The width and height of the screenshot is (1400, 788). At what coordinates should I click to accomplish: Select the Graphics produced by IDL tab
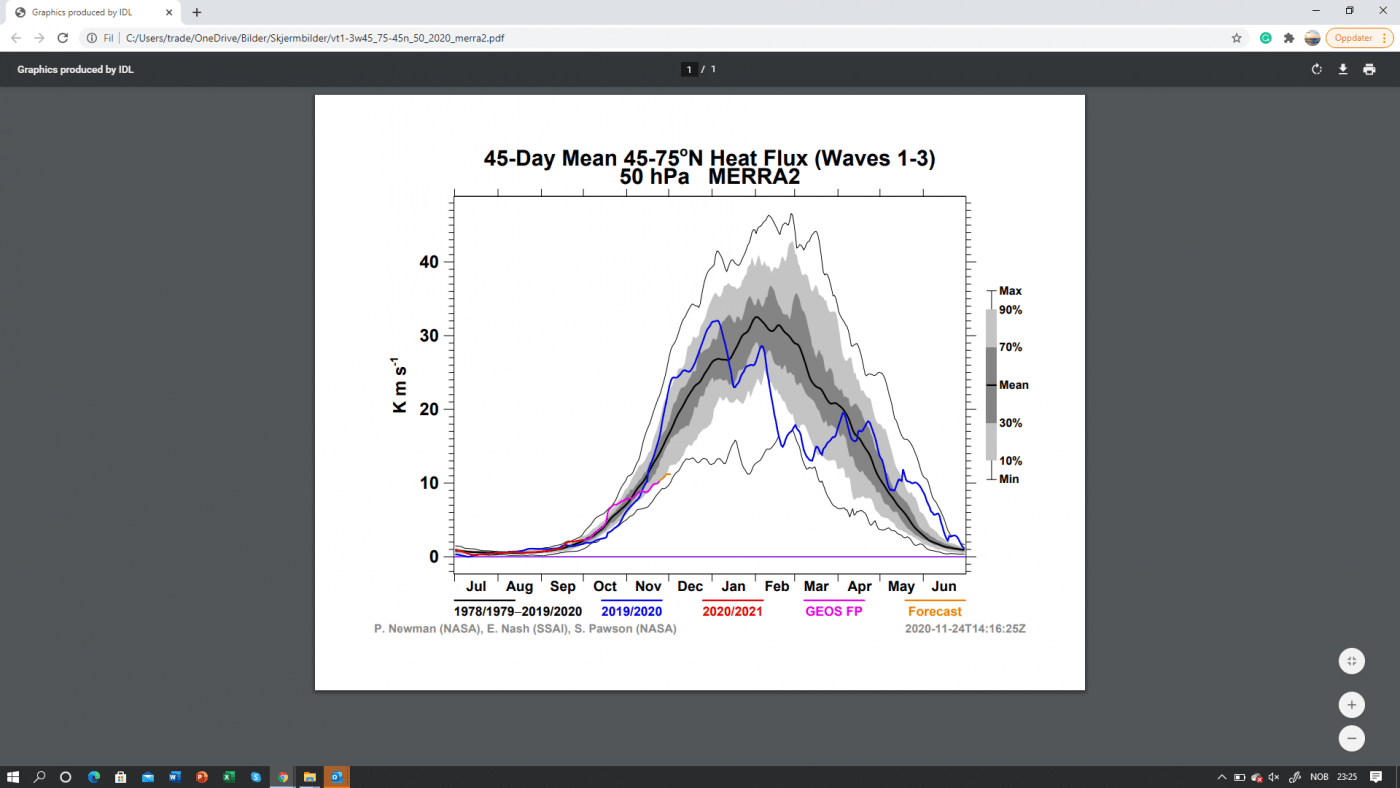coord(92,12)
